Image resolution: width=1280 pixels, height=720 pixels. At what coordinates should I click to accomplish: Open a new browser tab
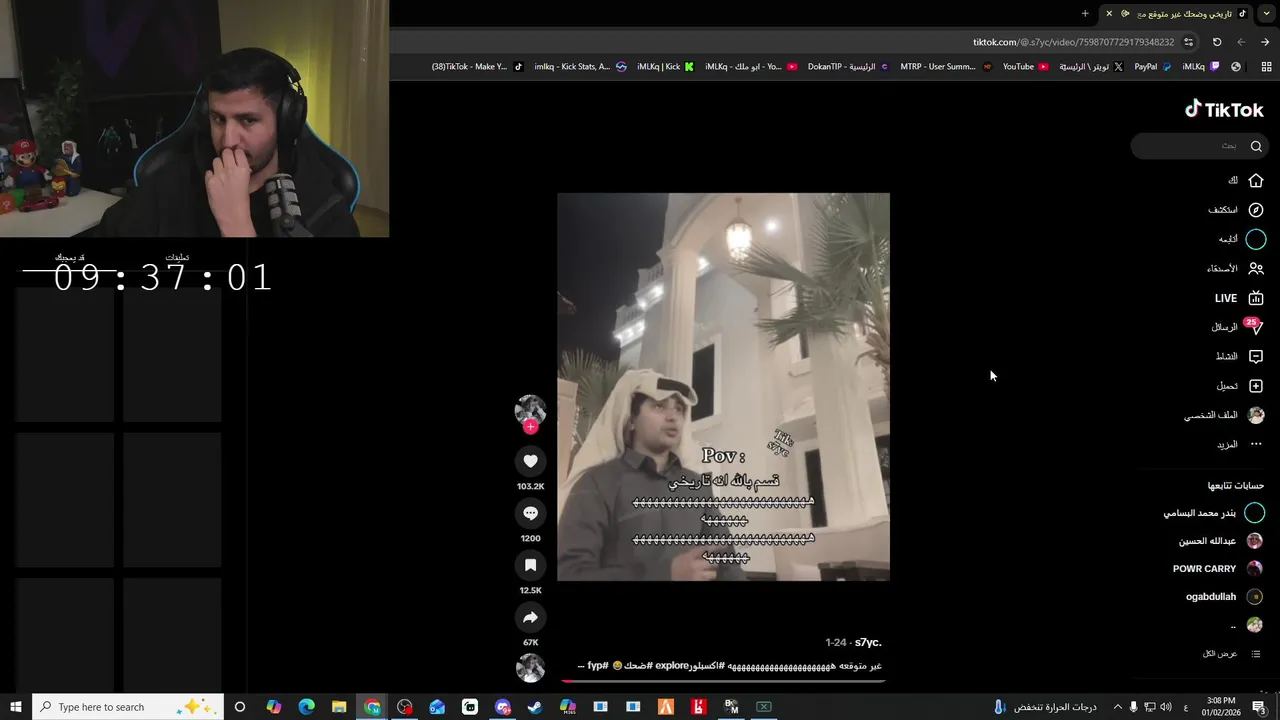[1085, 13]
